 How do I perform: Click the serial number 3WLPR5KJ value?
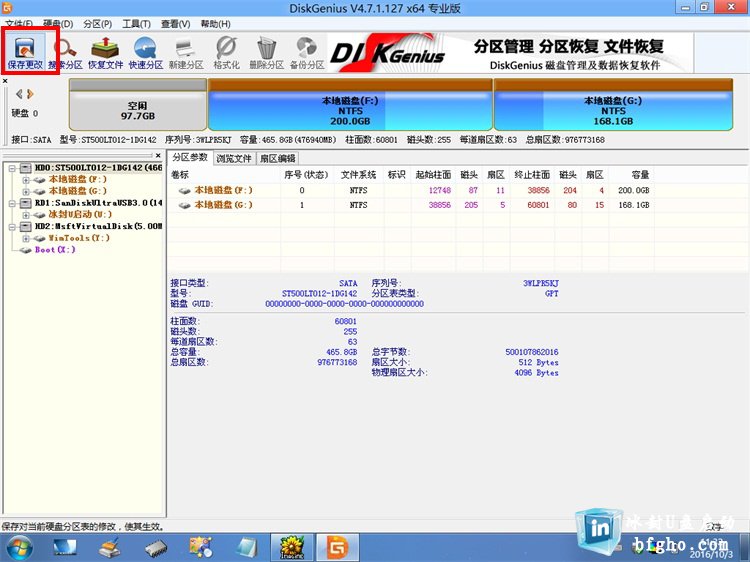point(540,283)
